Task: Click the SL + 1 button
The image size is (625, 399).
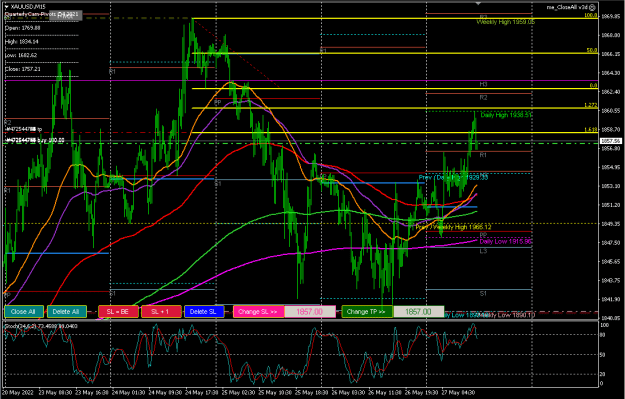Action: point(161,312)
